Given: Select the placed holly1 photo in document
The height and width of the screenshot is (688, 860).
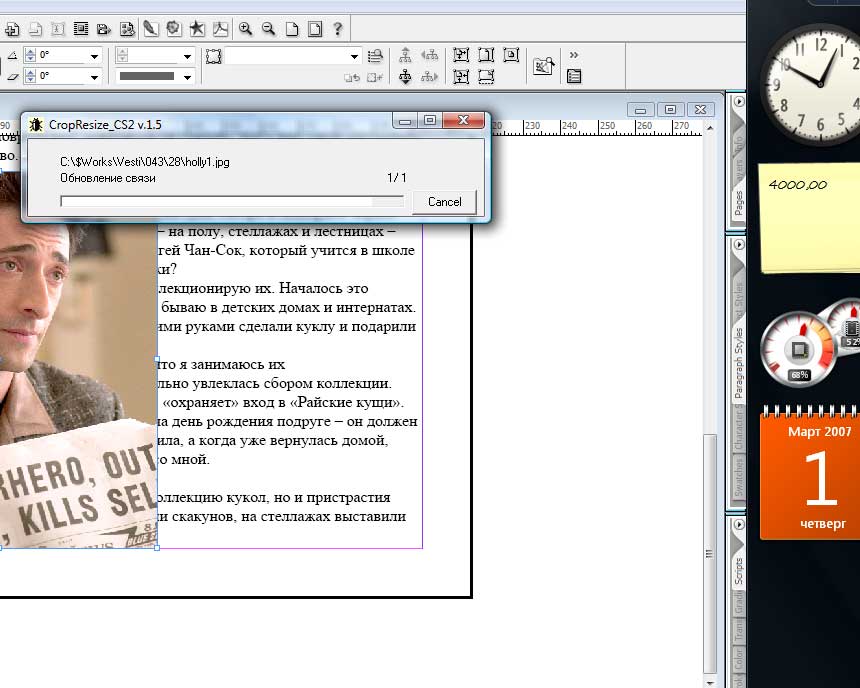Looking at the screenshot, I should 78,384.
